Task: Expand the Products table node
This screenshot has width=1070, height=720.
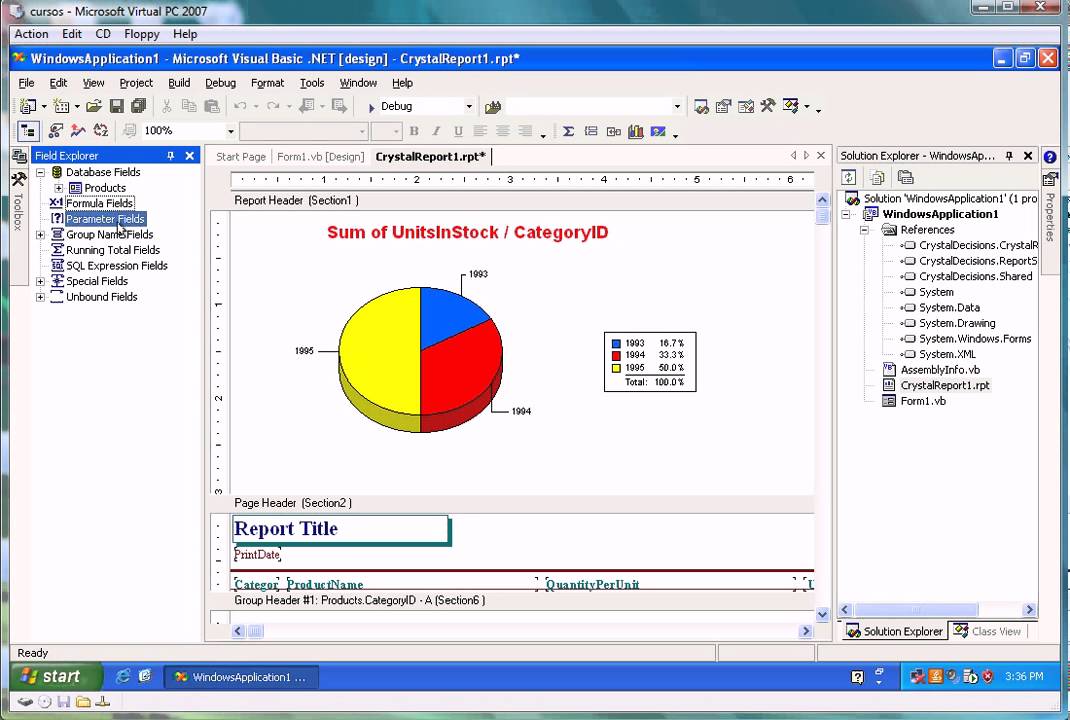Action: pyautogui.click(x=59, y=188)
